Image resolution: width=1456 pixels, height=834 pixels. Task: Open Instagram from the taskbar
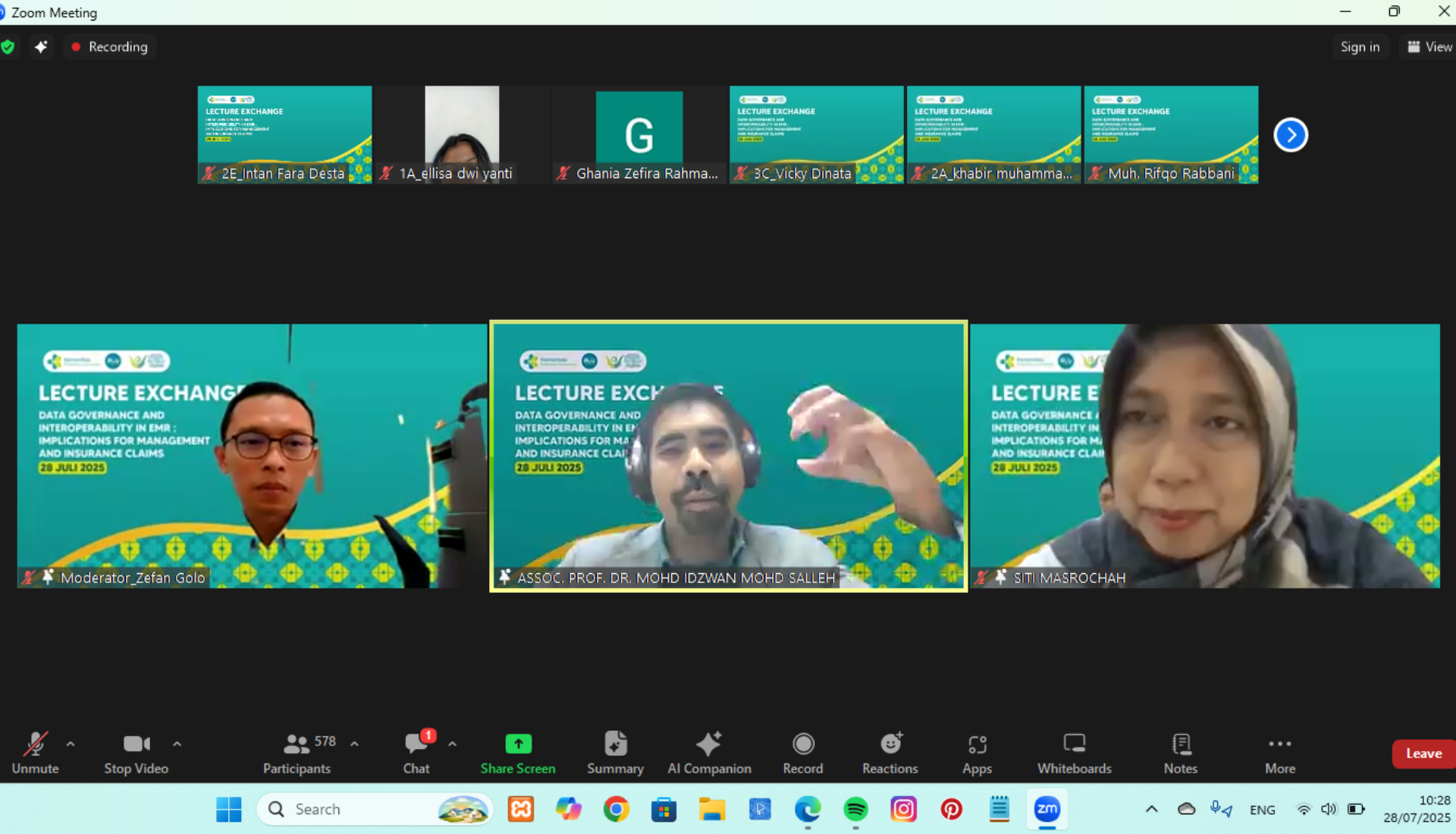pos(903,809)
